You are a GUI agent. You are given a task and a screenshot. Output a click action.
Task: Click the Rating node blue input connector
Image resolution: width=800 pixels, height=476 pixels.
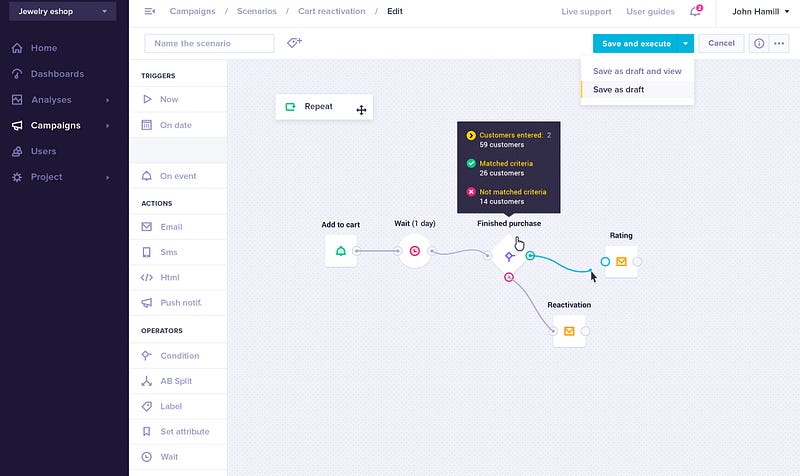605,262
